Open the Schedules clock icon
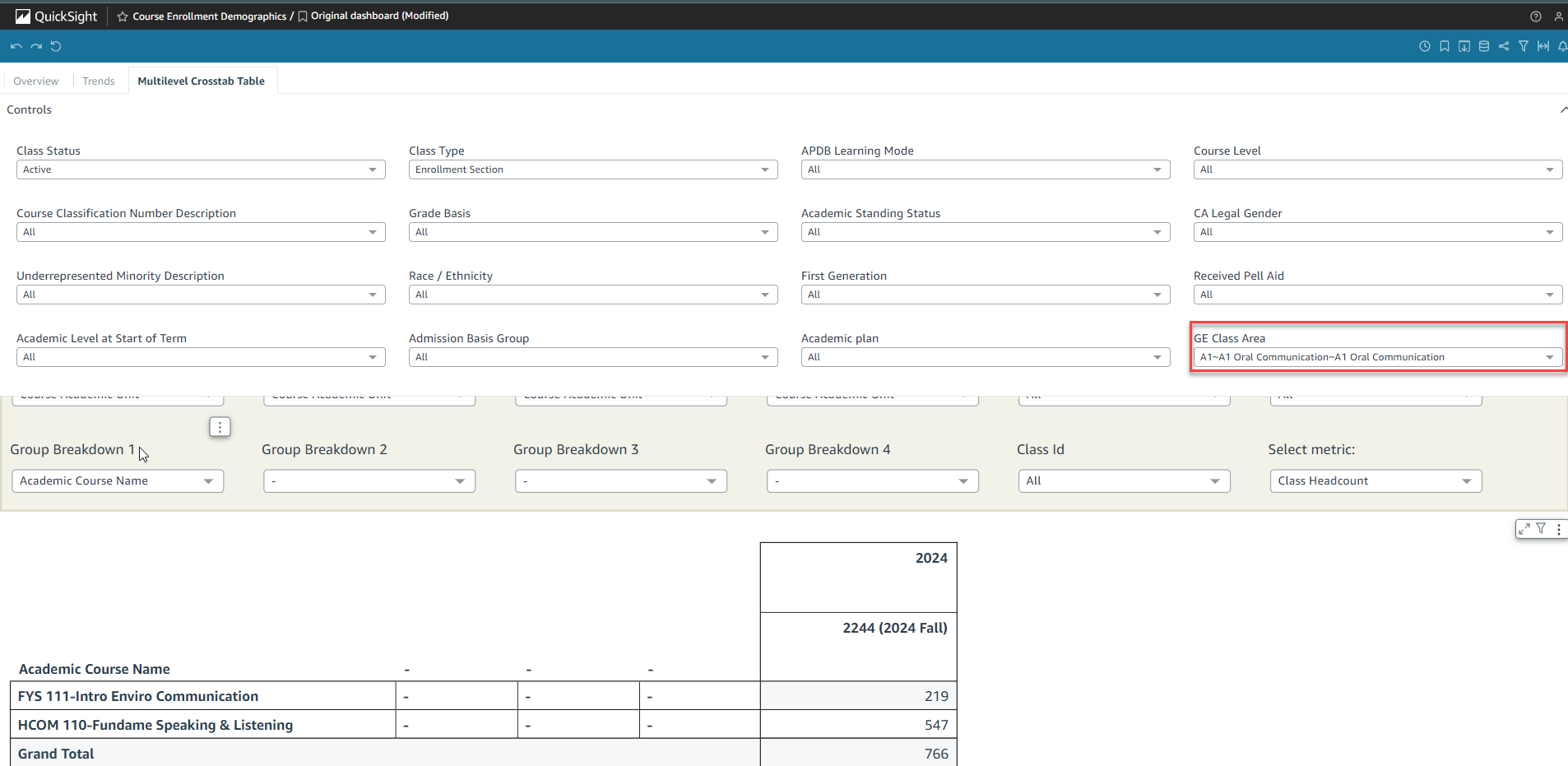1568x766 pixels. tap(1425, 46)
